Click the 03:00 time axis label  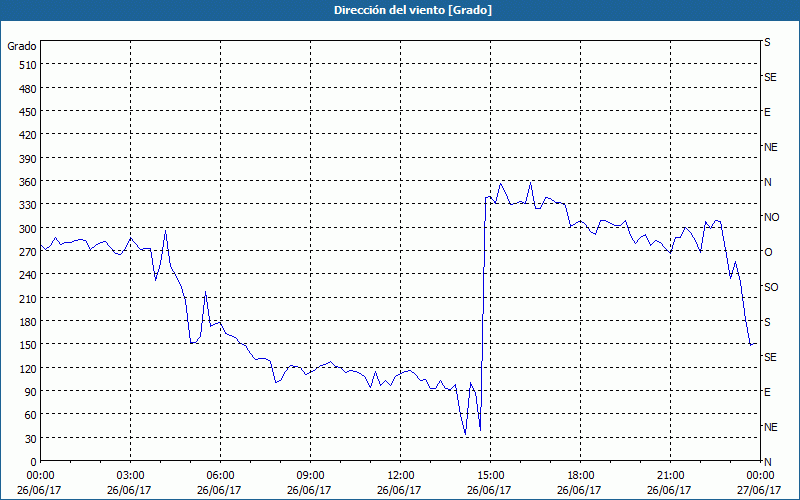coord(131,476)
